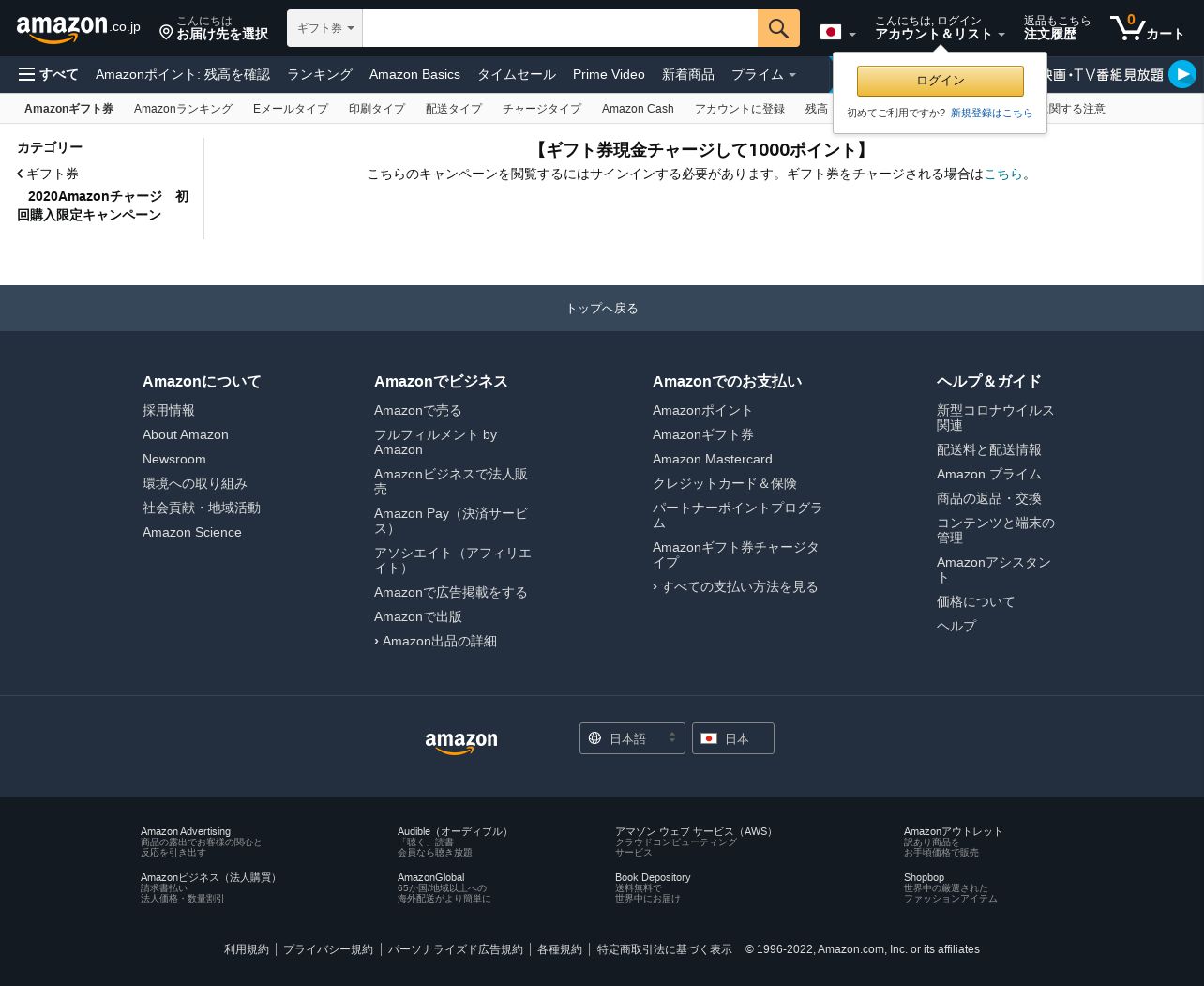Image resolution: width=1204 pixels, height=986 pixels.
Task: Open 環境への取り組み footer link
Action: point(195,483)
